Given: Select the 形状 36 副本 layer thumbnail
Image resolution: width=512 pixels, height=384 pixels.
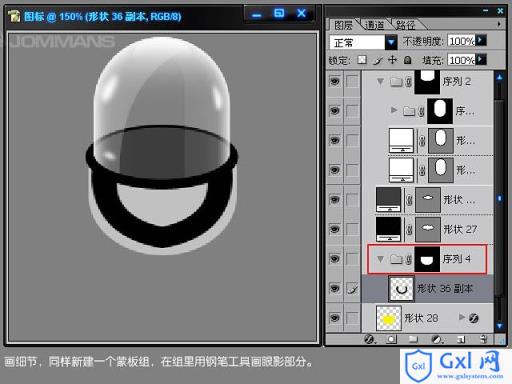Looking at the screenshot, I should pos(401,289).
